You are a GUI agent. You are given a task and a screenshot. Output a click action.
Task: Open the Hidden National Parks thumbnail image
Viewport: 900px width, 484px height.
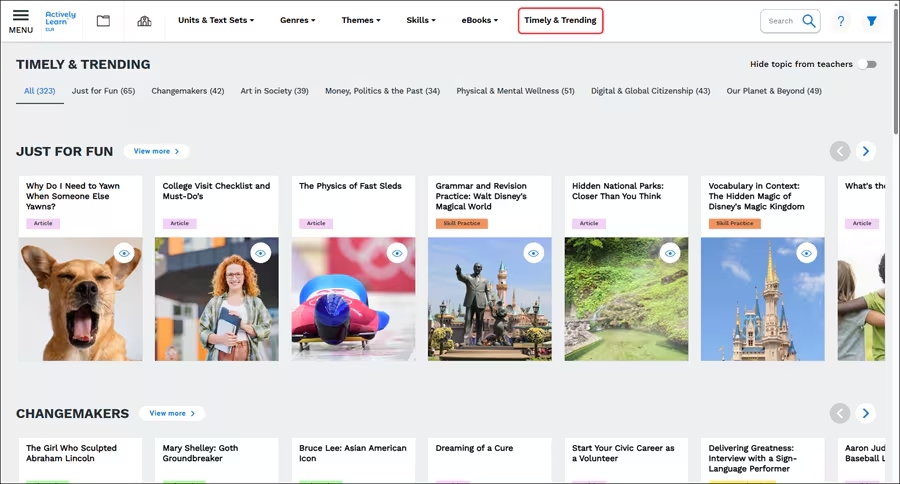[x=626, y=300]
